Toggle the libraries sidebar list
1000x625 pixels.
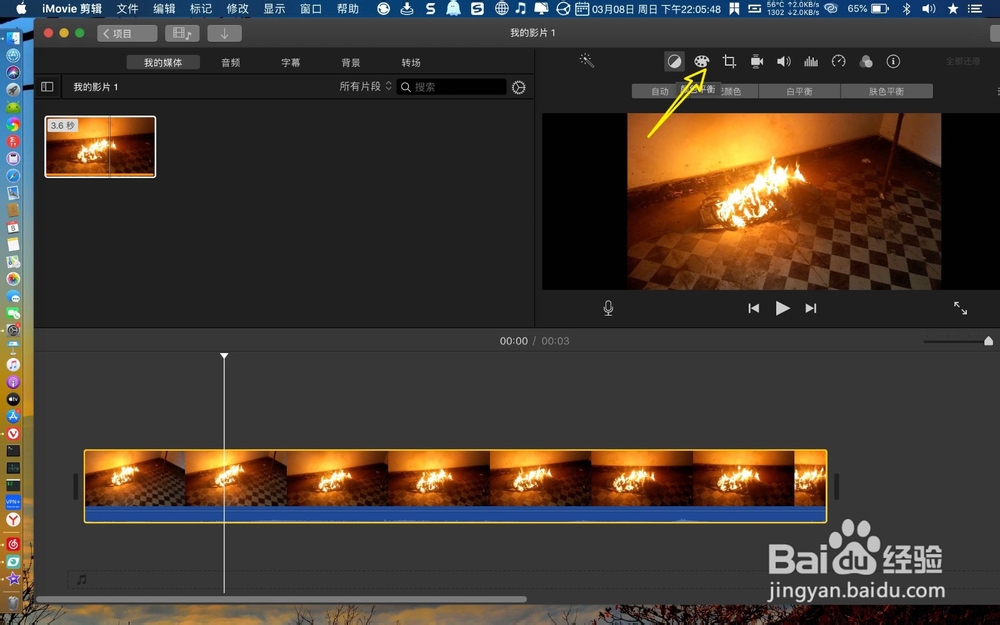pos(47,87)
